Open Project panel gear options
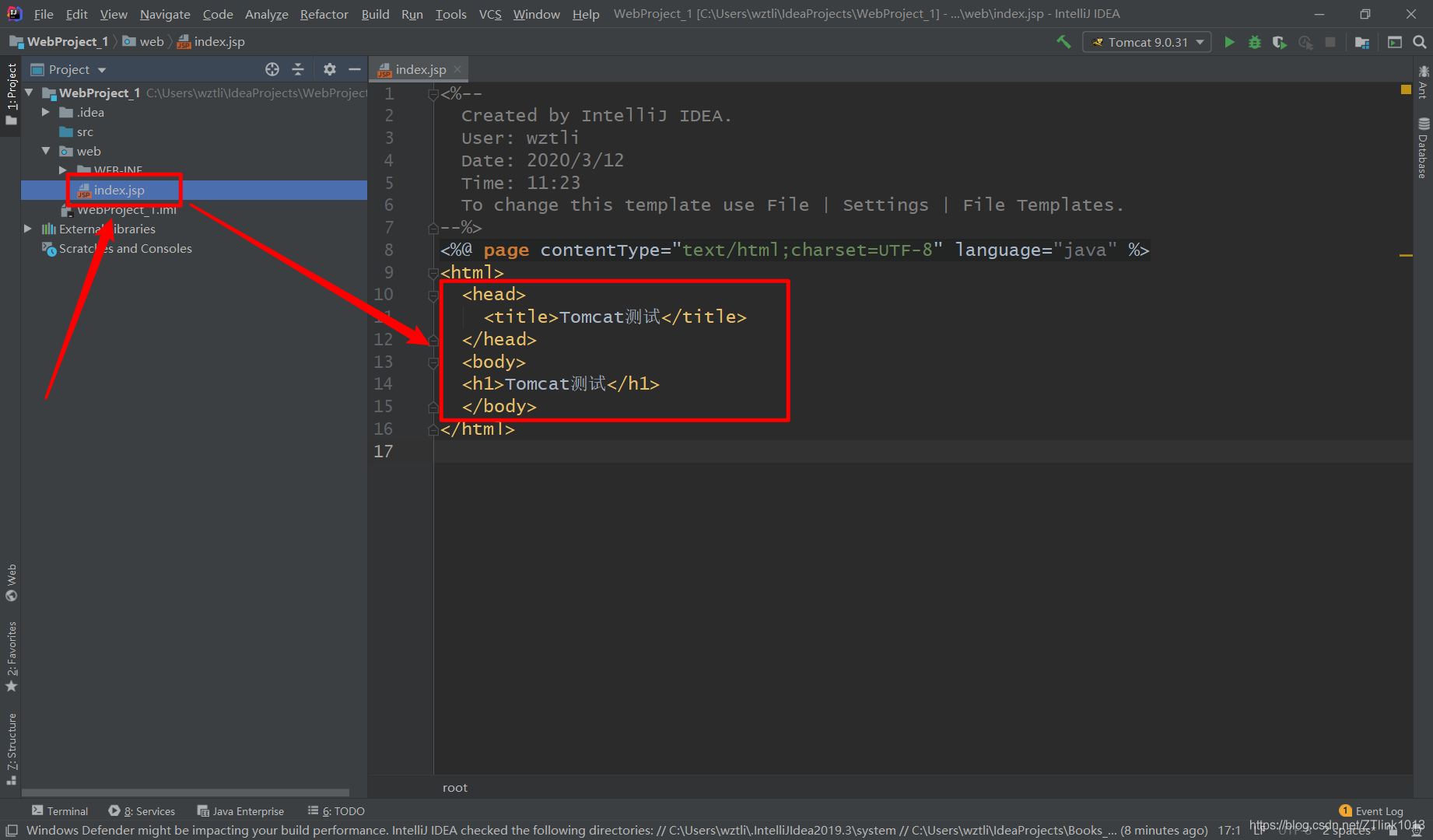 point(330,69)
